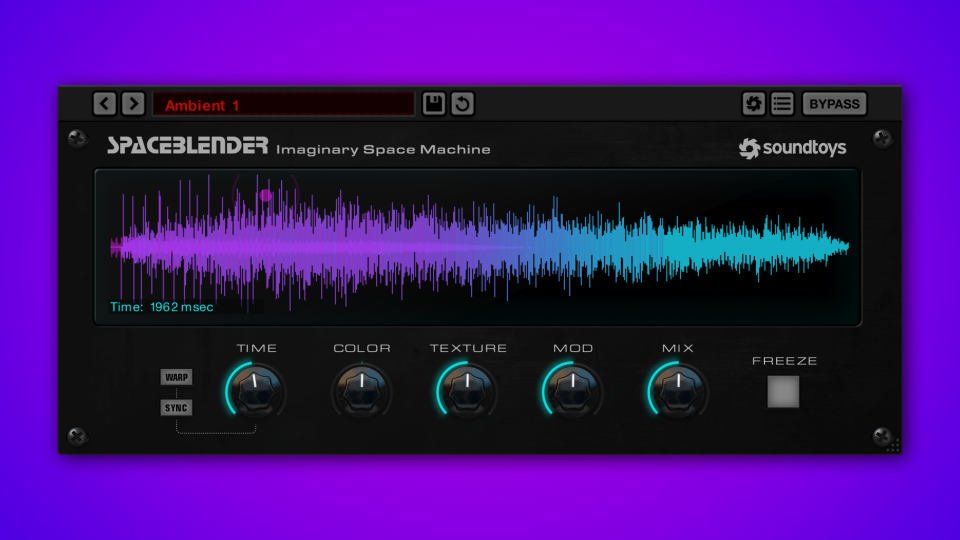Toggle the SYNC button

(176, 408)
